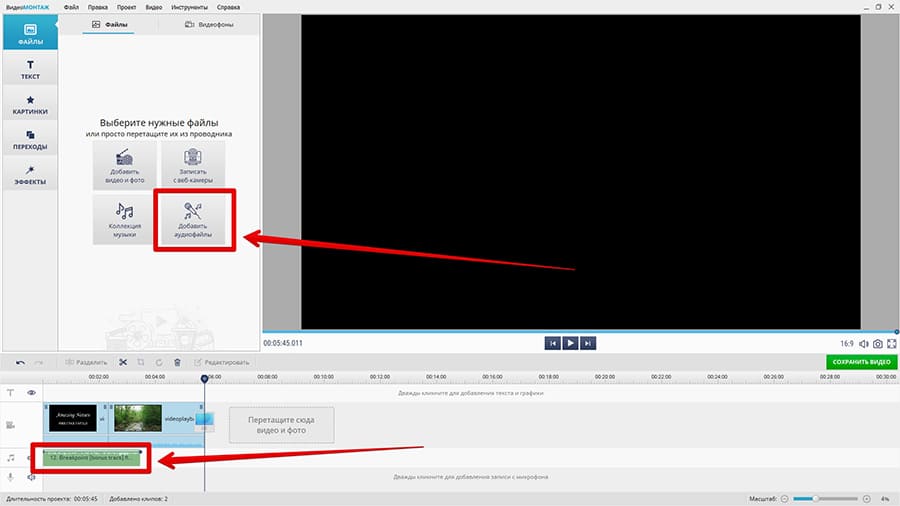The height and width of the screenshot is (506, 900).
Task: Click Добавить аудиофайлы button
Action: [x=193, y=220]
